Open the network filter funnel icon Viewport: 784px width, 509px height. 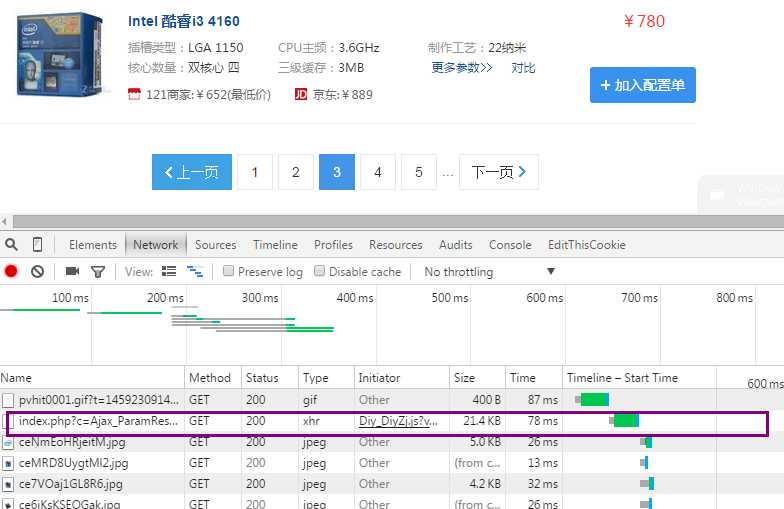click(98, 272)
